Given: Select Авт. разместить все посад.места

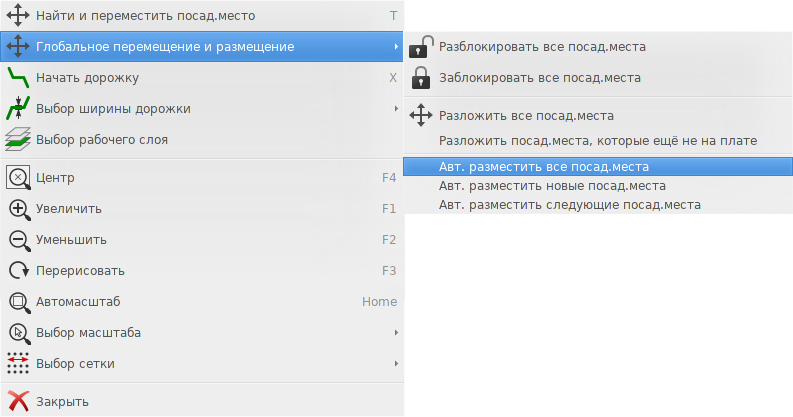Looking at the screenshot, I should click(x=598, y=167).
